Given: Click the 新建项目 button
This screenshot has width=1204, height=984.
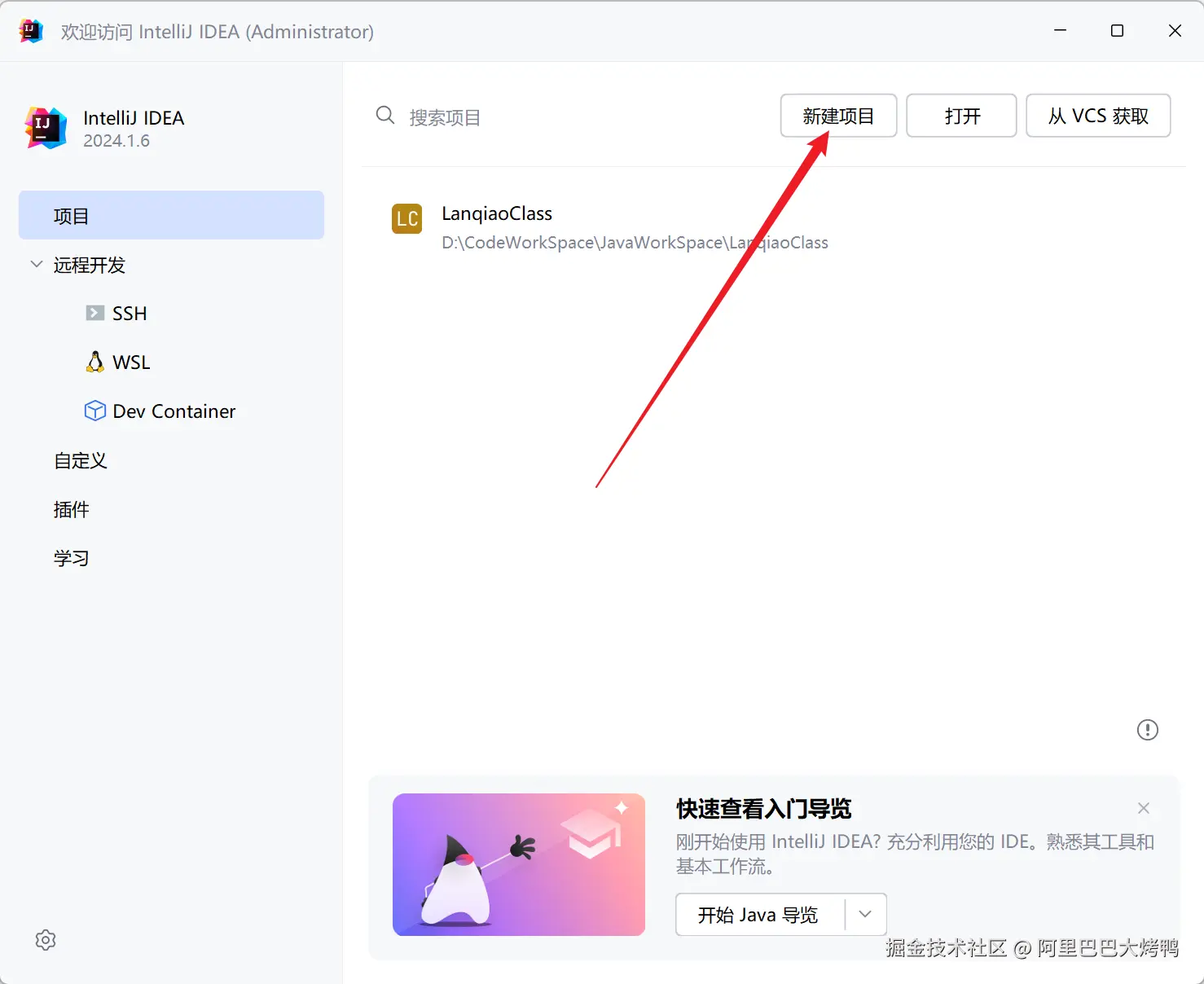Looking at the screenshot, I should (x=838, y=116).
